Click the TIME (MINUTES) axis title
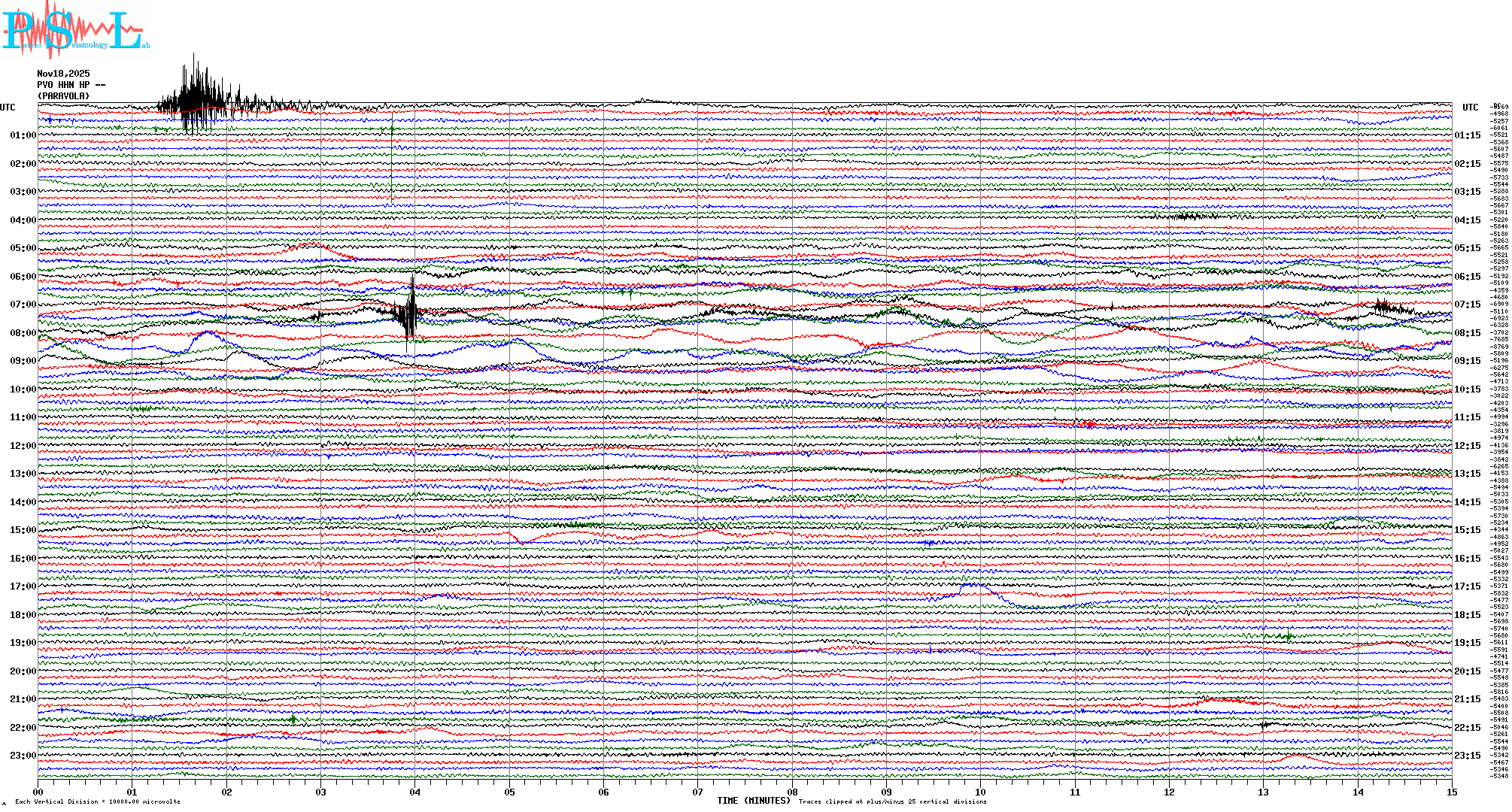The width and height of the screenshot is (1512, 812). [753, 801]
